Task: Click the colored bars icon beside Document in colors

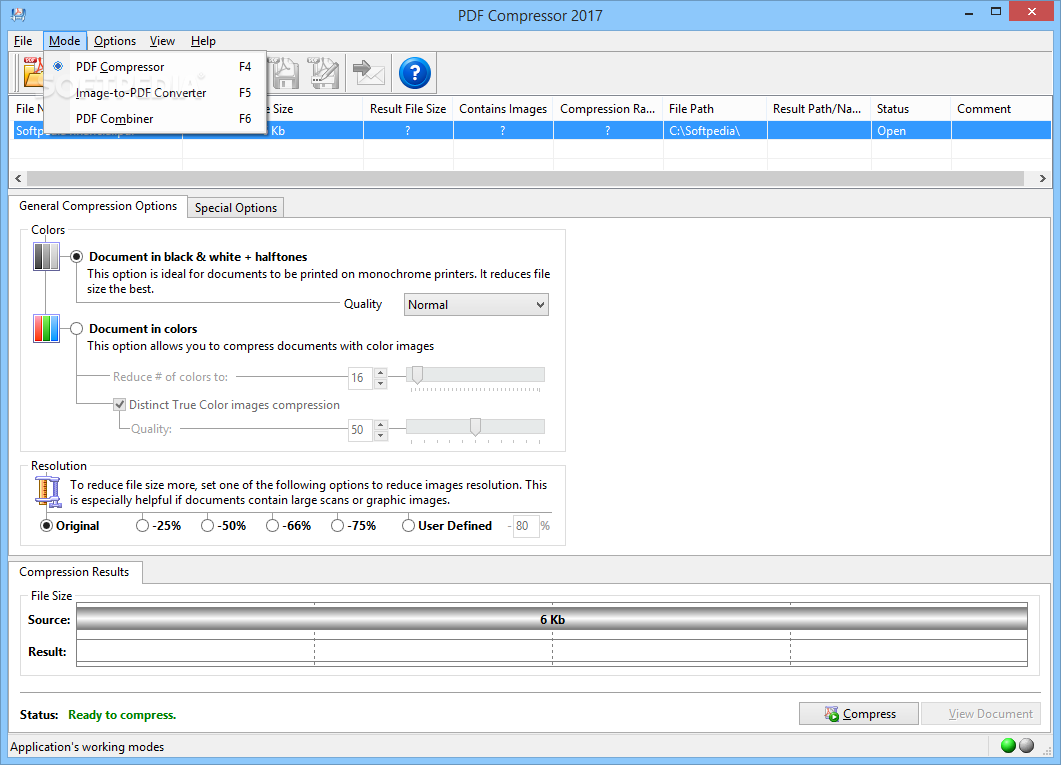Action: pos(46,329)
